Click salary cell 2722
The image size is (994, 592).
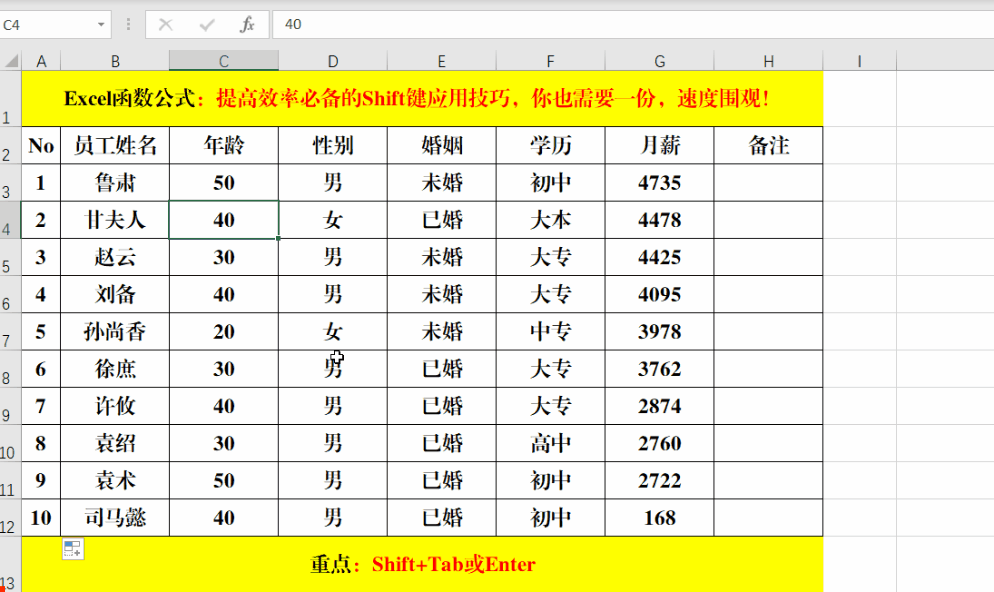click(660, 480)
